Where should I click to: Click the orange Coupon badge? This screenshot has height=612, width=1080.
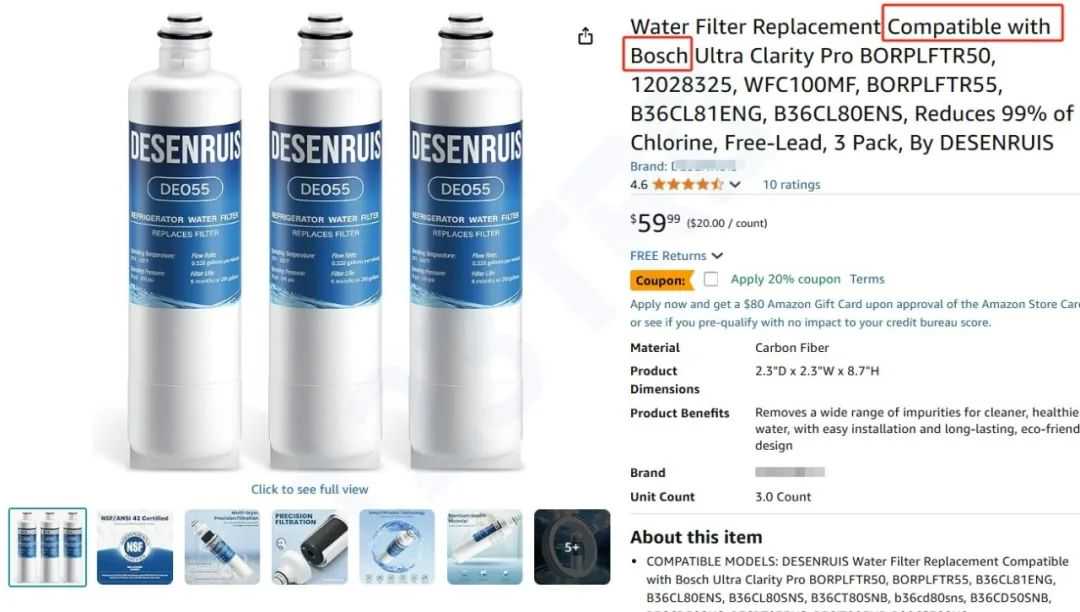click(x=661, y=280)
